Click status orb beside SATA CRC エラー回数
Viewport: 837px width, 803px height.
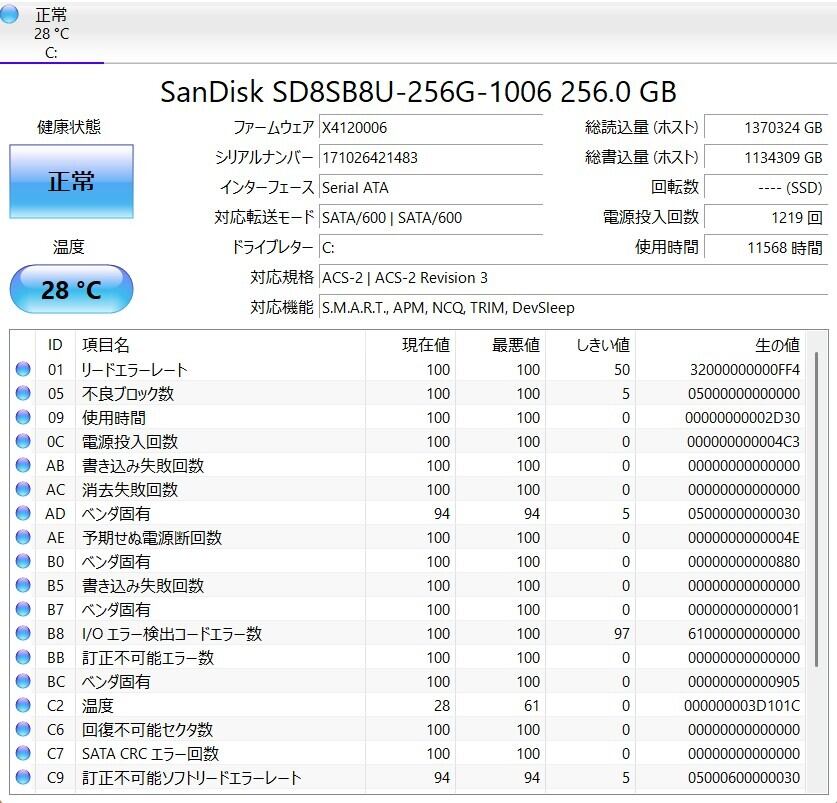(23, 754)
